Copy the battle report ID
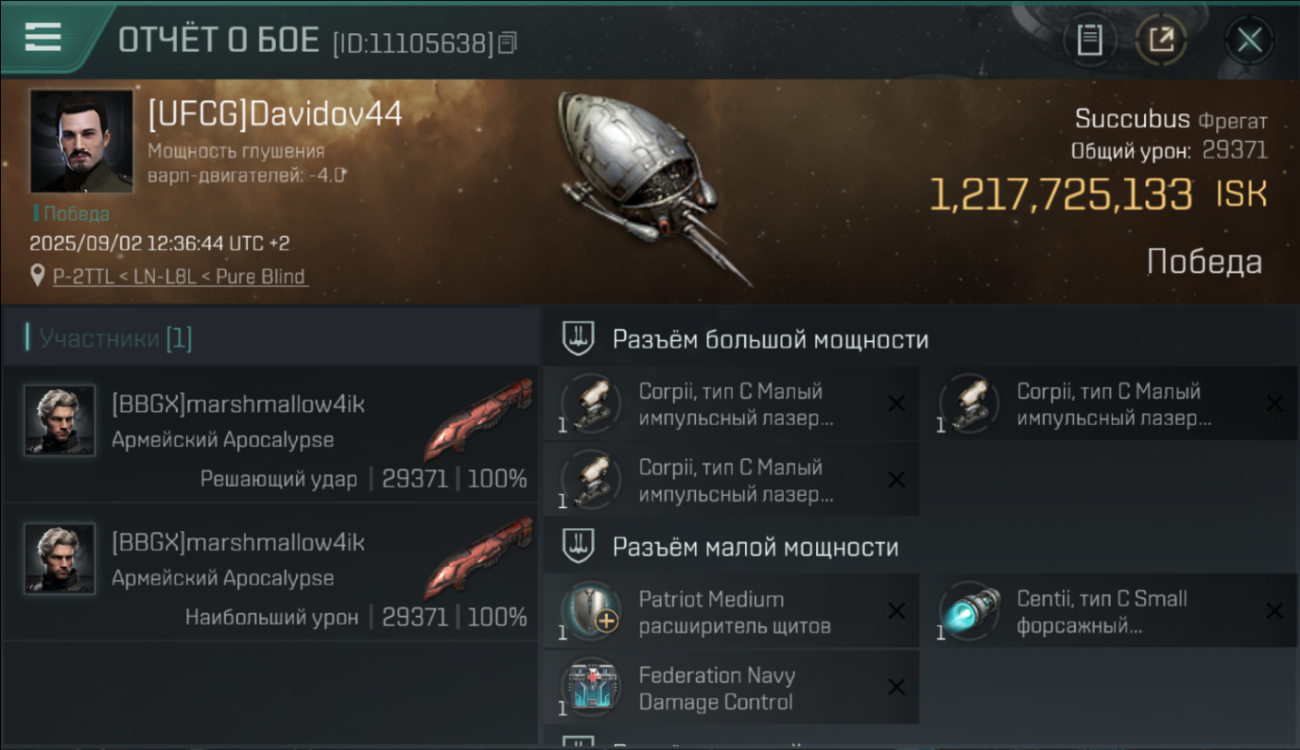This screenshot has height=750, width=1300. 508,43
